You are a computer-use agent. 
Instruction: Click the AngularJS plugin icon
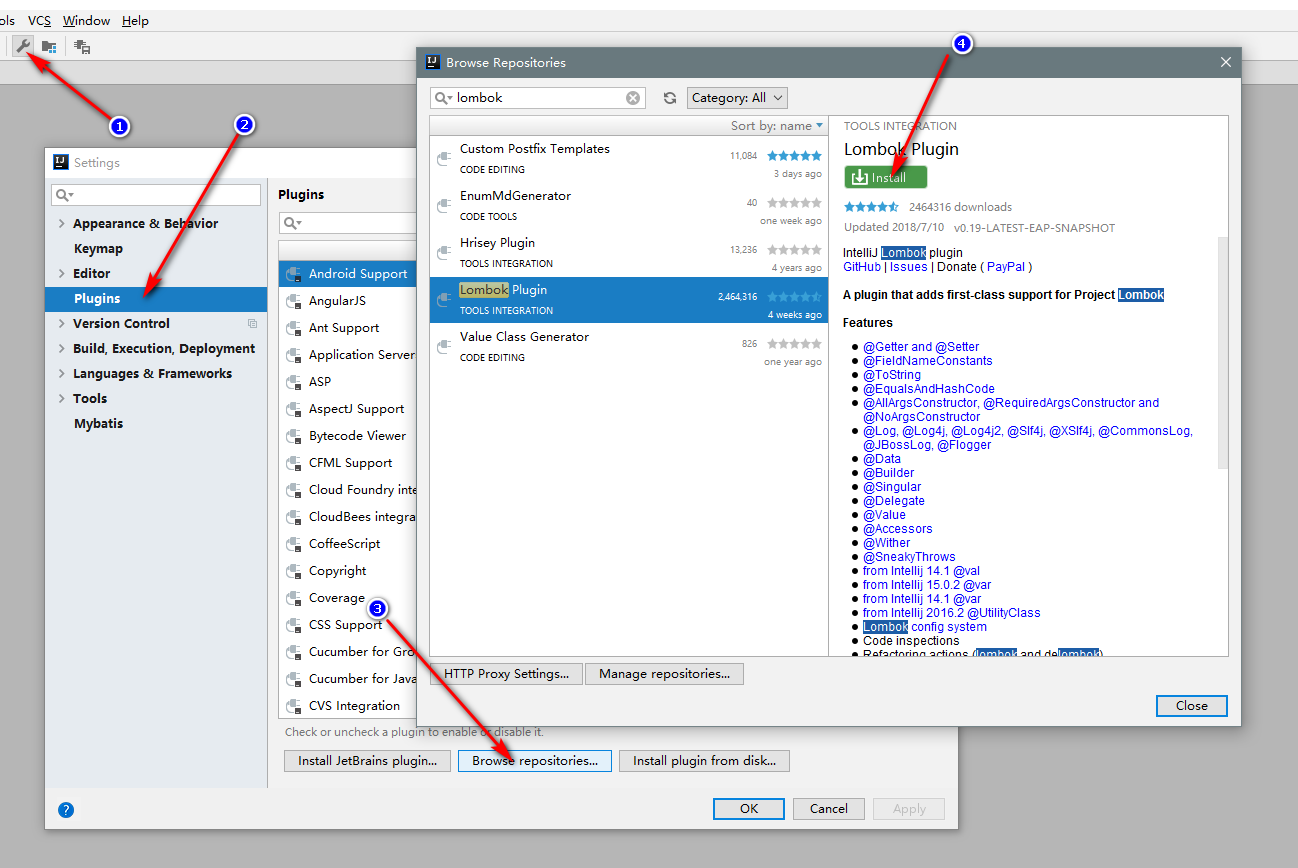tap(294, 301)
